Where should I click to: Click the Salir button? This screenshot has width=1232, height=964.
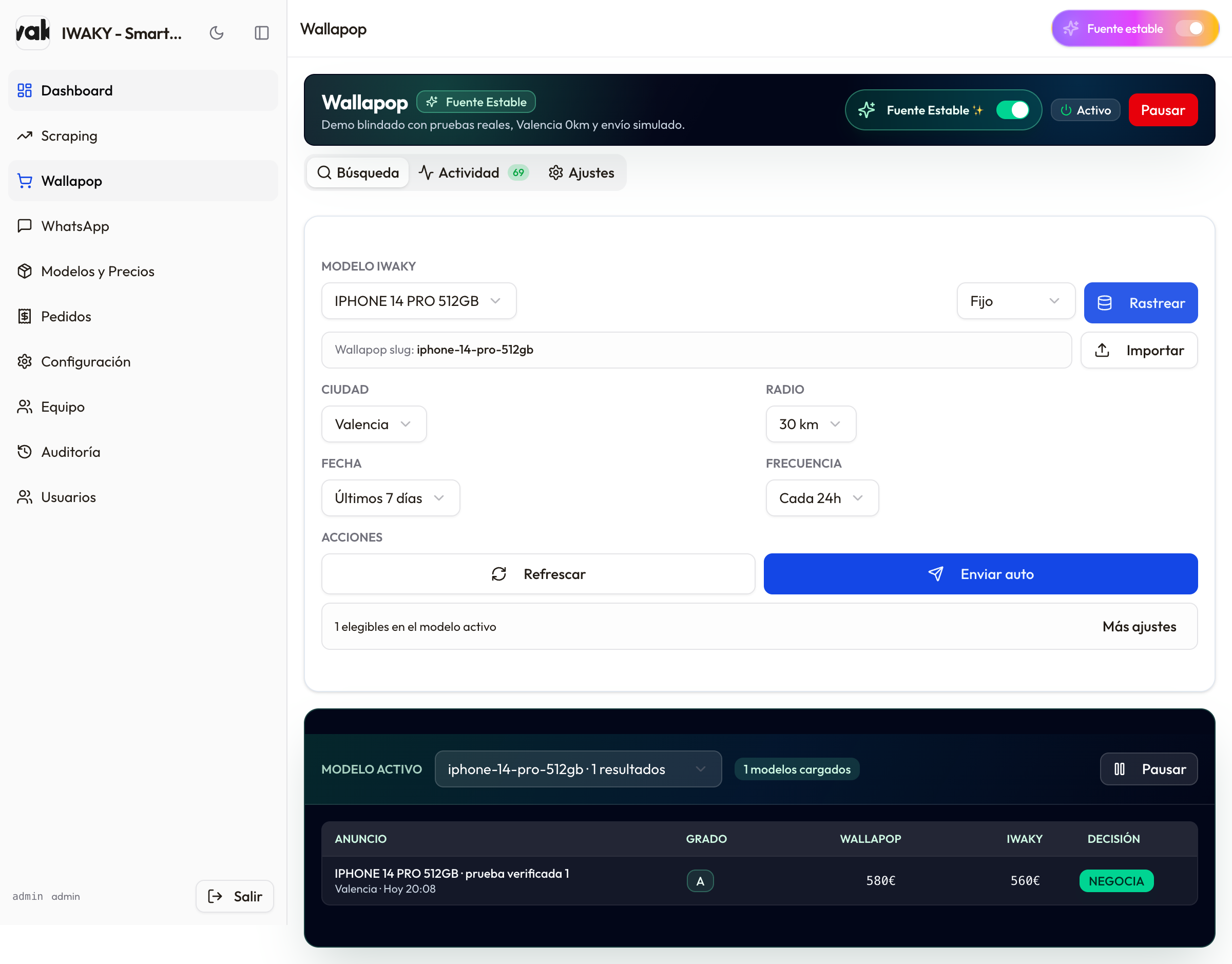[x=235, y=896]
